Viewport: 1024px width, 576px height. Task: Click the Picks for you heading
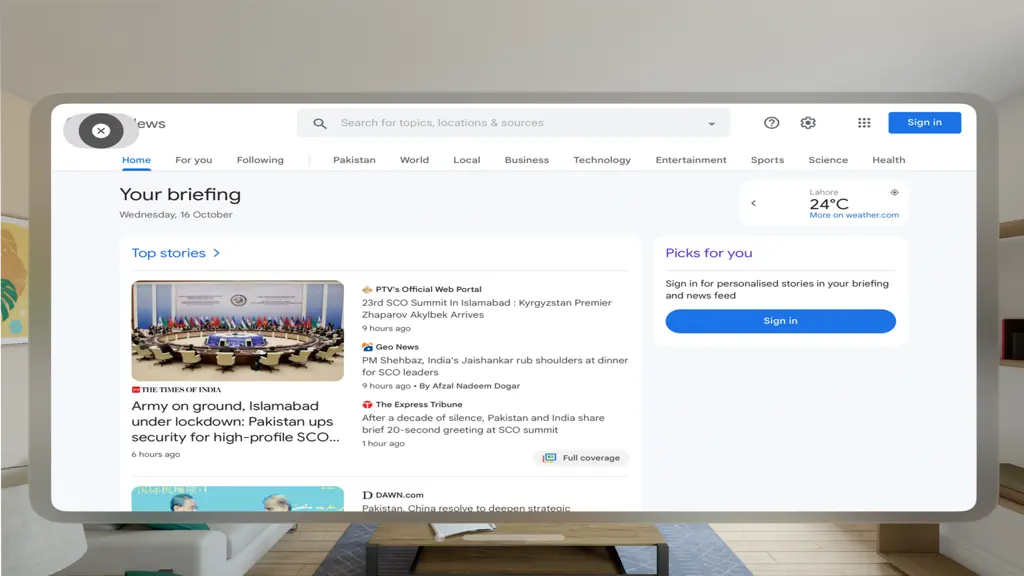(709, 253)
